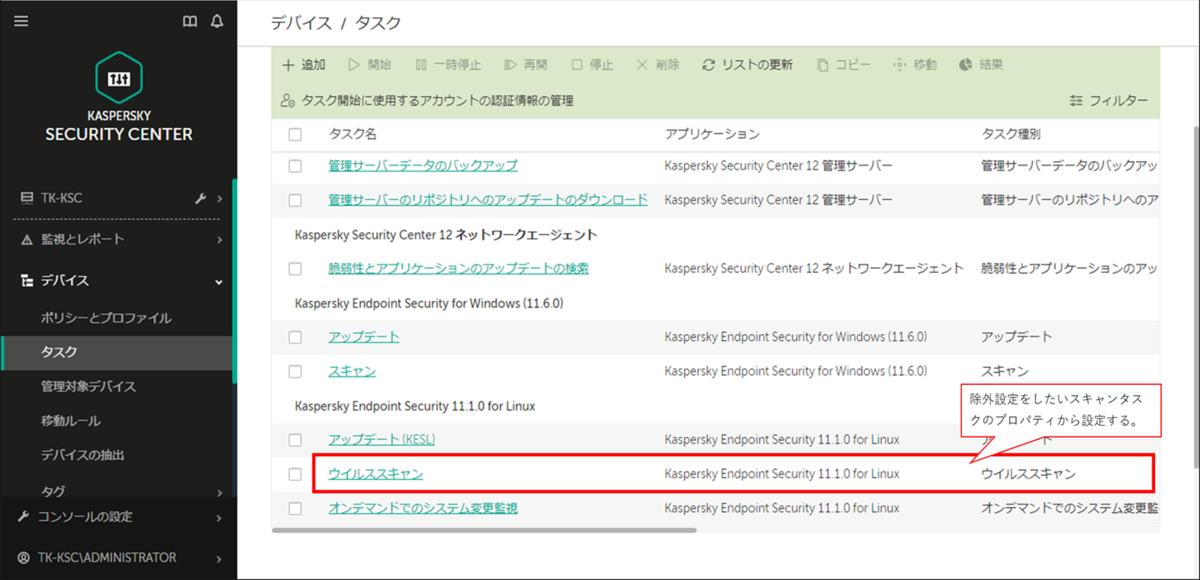
Task: Open the documentation book icon
Action: pyautogui.click(x=190, y=21)
